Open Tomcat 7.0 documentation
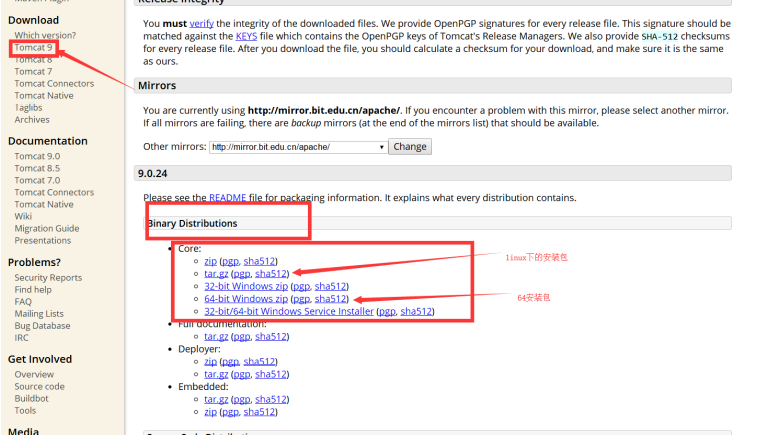777x444 pixels. pos(37,180)
